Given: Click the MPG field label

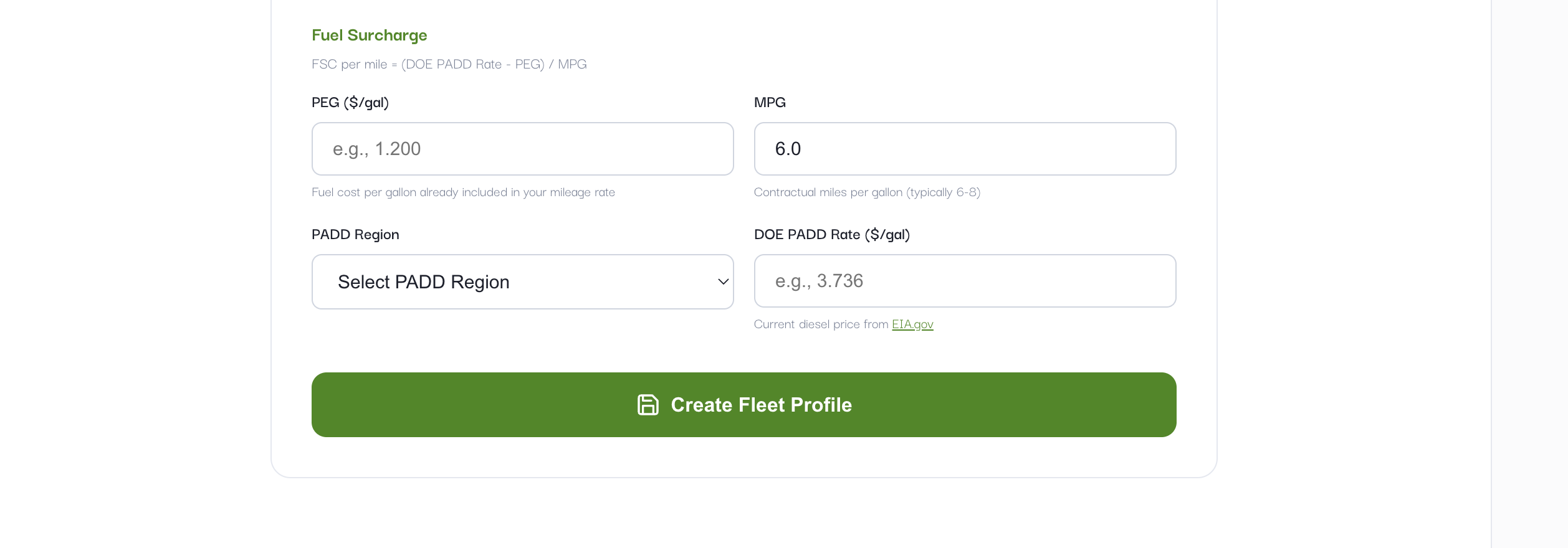Looking at the screenshot, I should coord(770,102).
